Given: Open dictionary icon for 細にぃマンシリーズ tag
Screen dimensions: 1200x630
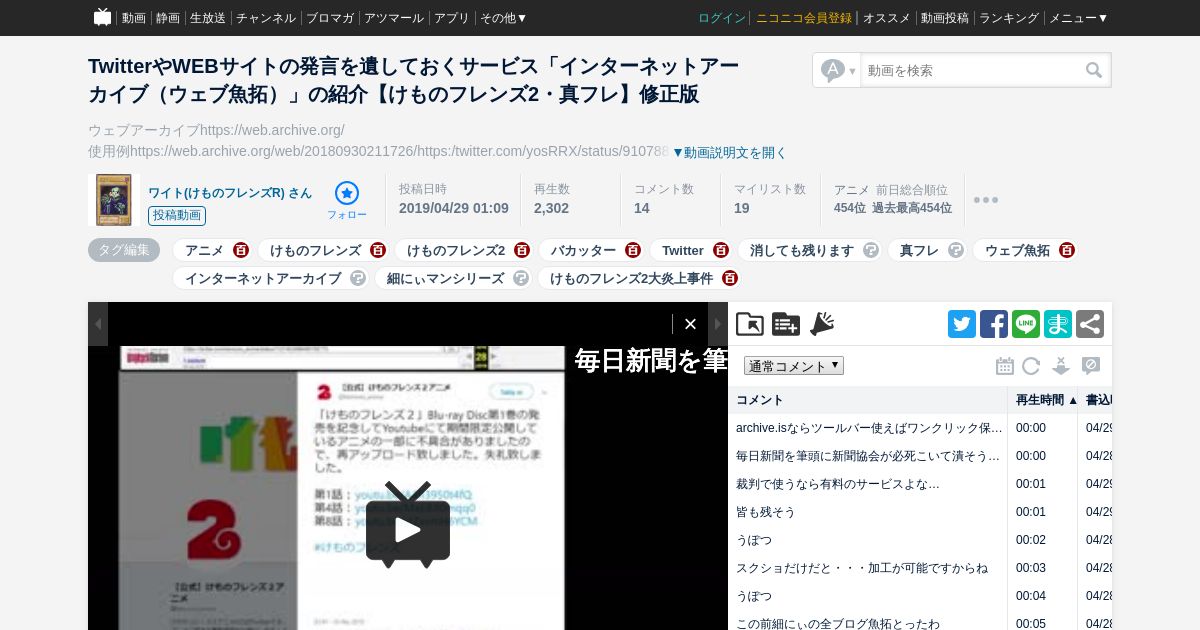Looking at the screenshot, I should [x=521, y=278].
